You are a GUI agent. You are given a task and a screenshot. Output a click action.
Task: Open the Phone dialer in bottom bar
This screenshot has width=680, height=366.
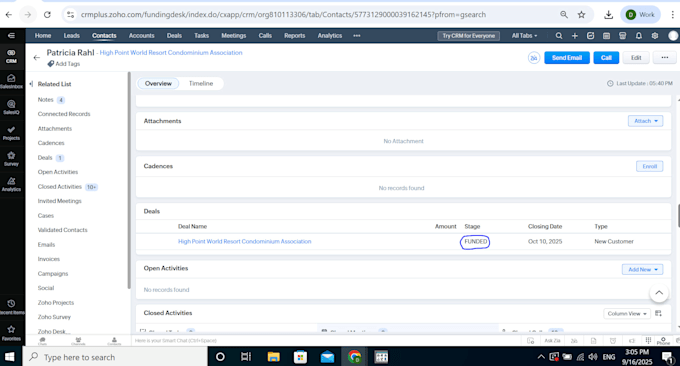663,340
